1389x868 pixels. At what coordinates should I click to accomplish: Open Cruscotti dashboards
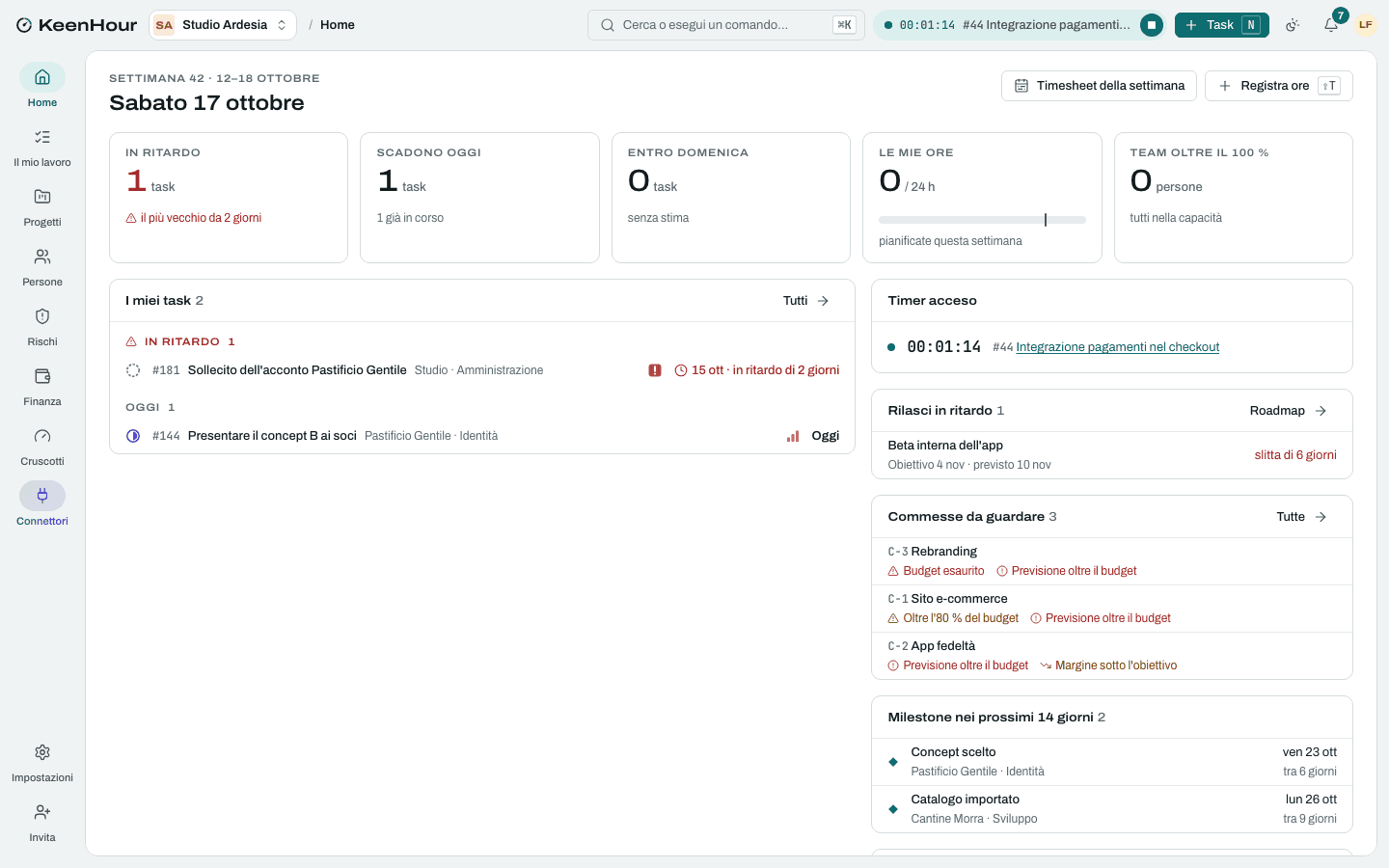42,446
